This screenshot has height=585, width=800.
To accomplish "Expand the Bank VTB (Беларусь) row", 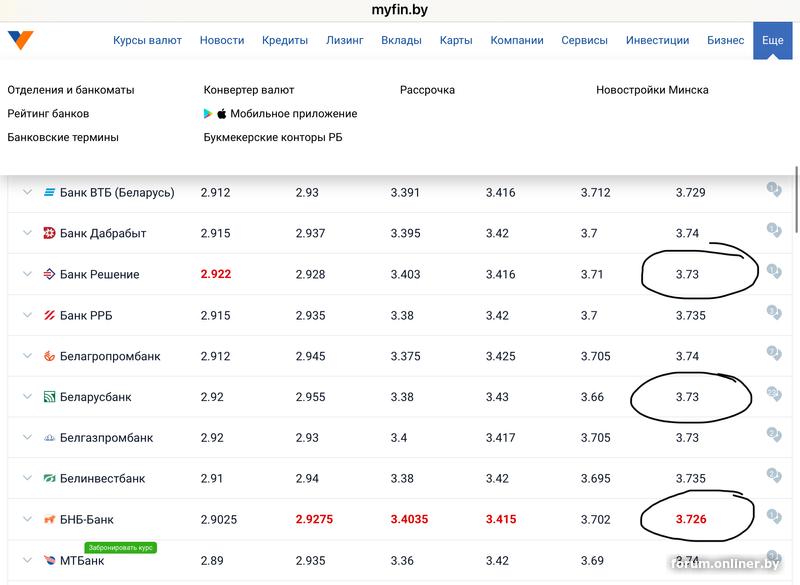I will click(x=27, y=192).
